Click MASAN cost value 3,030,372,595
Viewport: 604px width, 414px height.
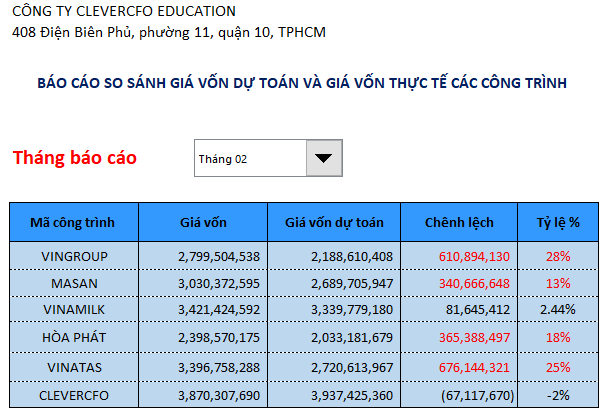218,283
